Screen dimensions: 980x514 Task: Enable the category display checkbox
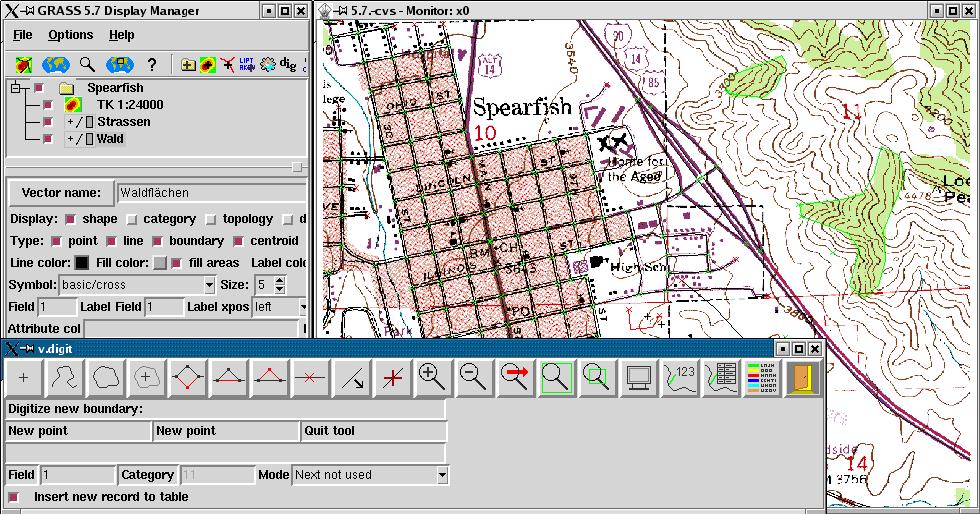click(x=132, y=219)
